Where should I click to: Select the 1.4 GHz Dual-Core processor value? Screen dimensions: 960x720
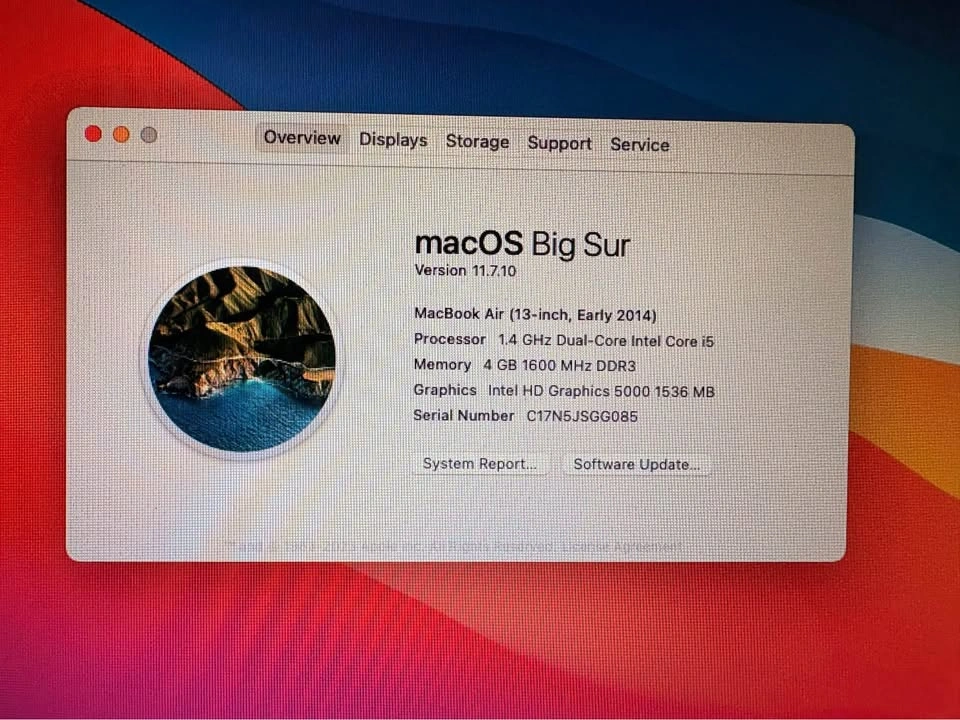tap(606, 341)
